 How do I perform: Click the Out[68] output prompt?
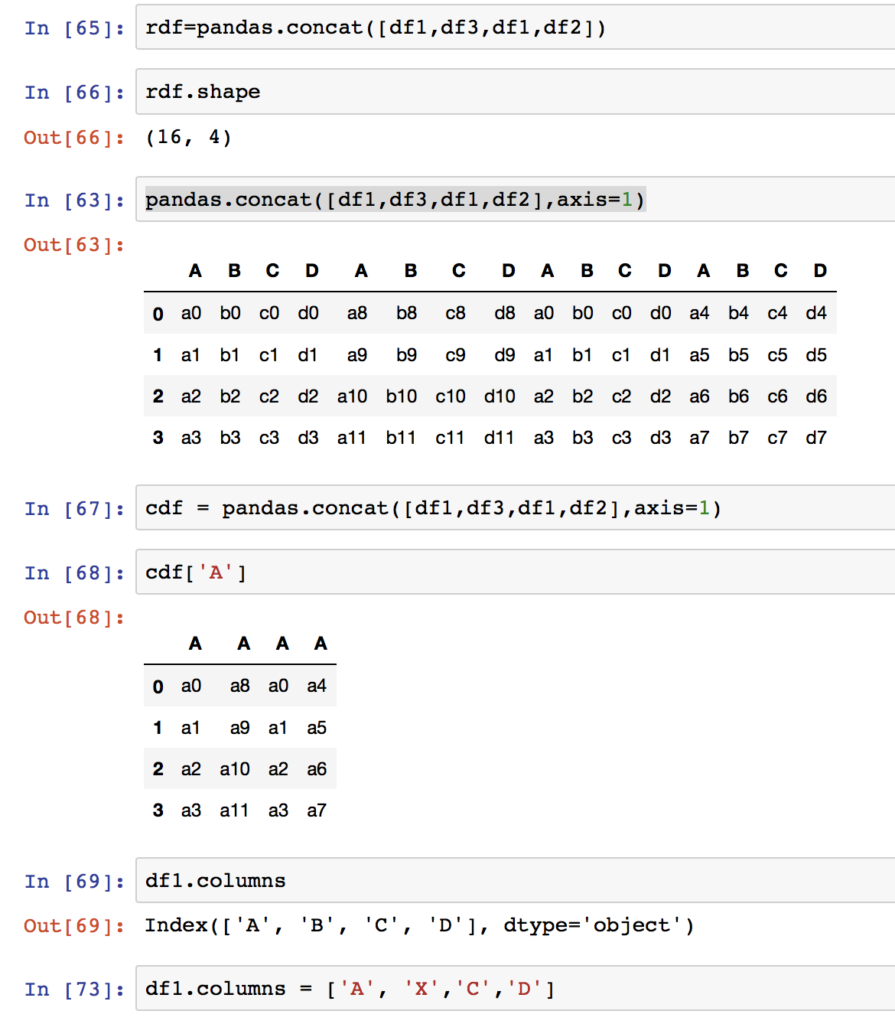[x=74, y=617]
